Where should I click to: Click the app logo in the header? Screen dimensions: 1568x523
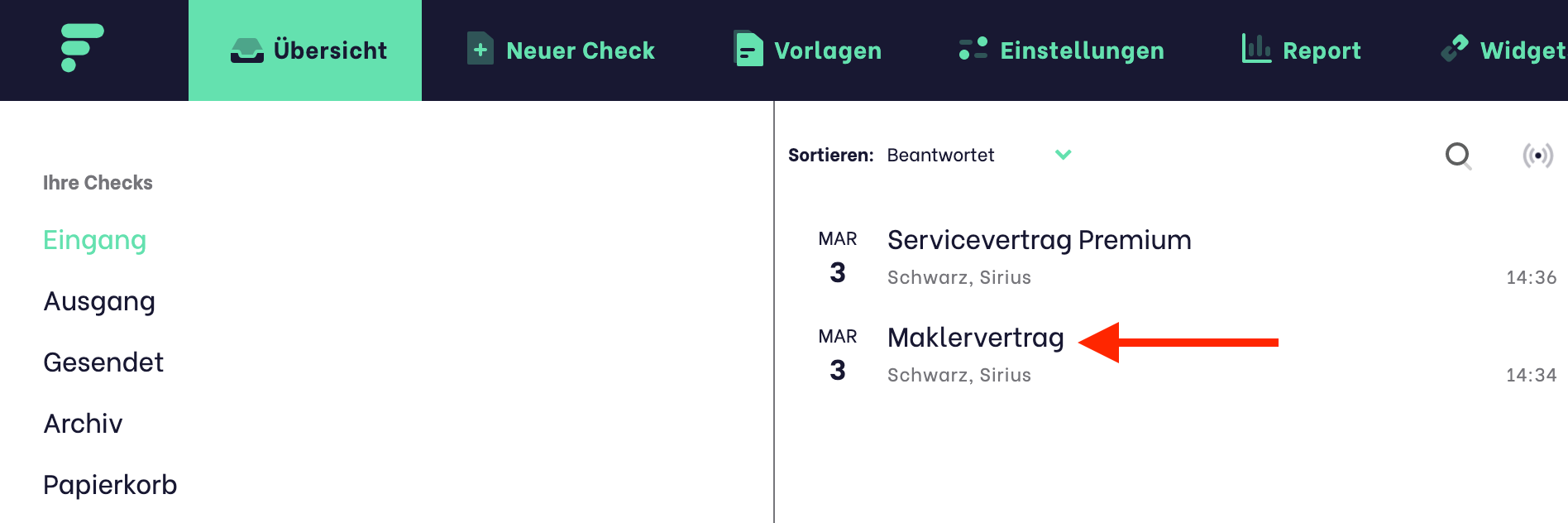82,48
